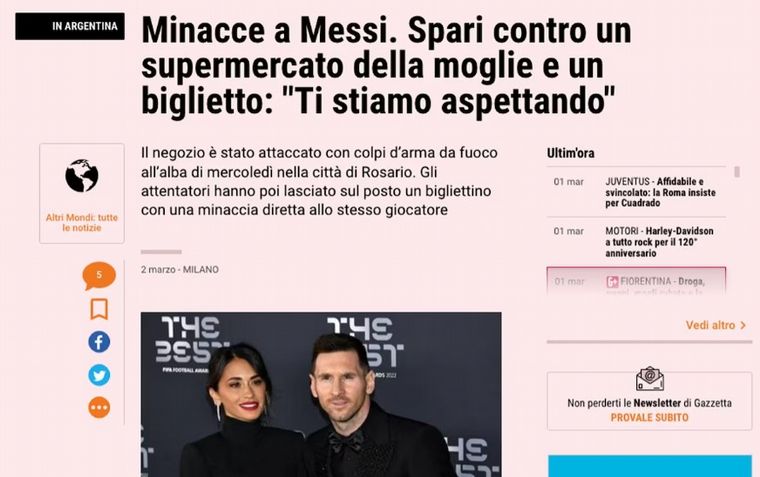Click the Ultim'ora section heading
Image resolution: width=760 pixels, height=477 pixels.
[x=570, y=153]
